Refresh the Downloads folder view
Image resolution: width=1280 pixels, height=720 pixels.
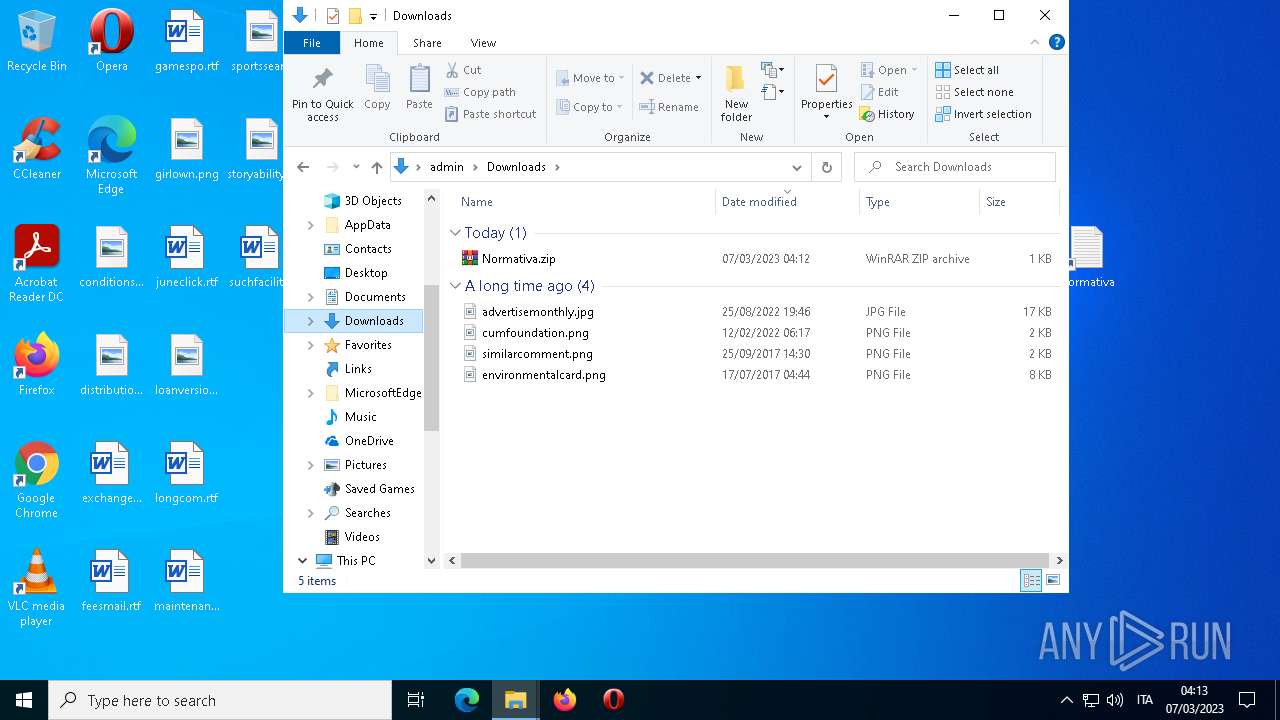click(826, 167)
